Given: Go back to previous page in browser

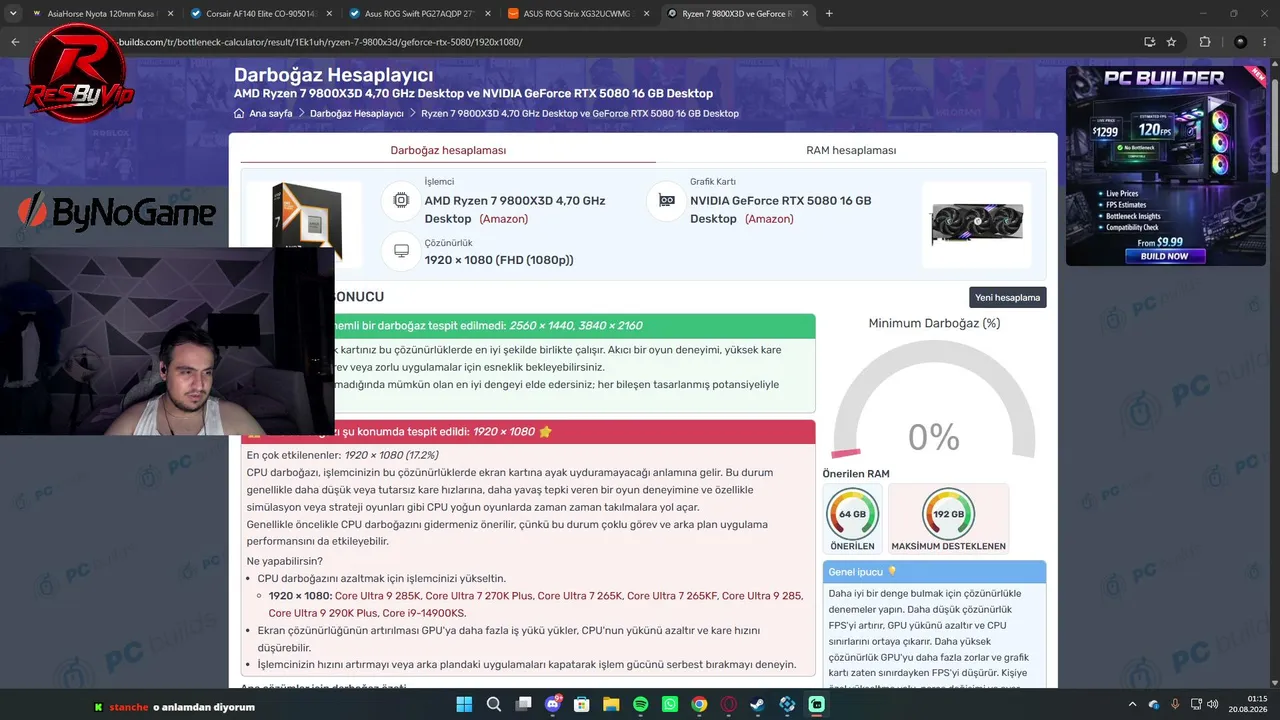Looking at the screenshot, I should (x=15, y=42).
